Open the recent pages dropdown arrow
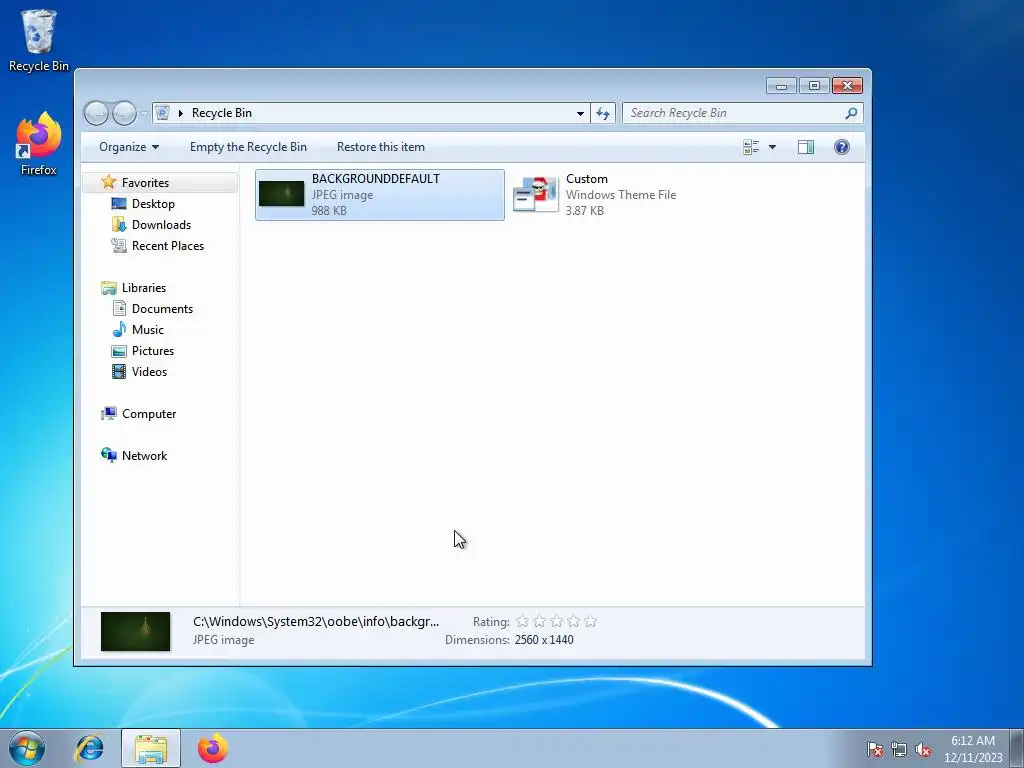The height and width of the screenshot is (768, 1024). 144,114
